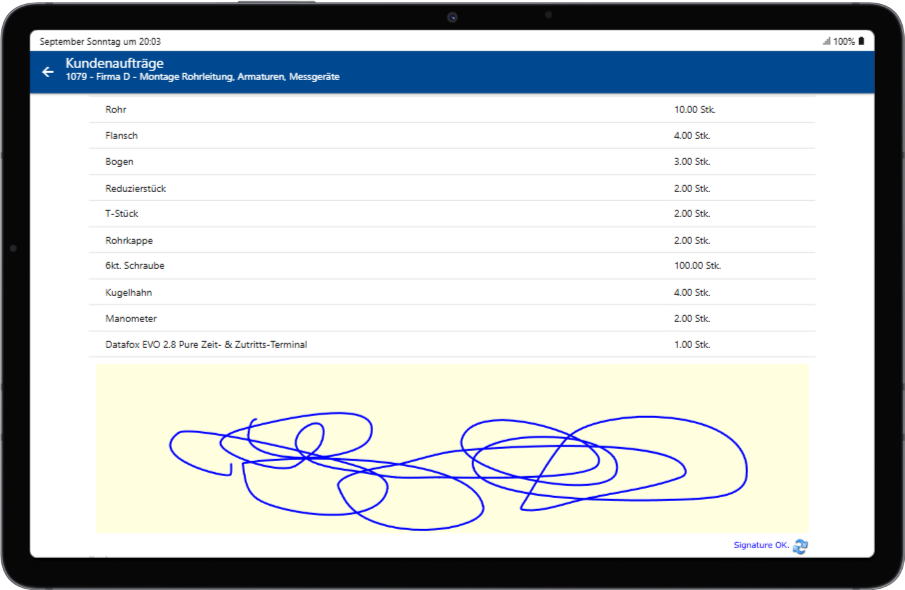The width and height of the screenshot is (905, 590).
Task: Tap the battery icon in status bar
Action: point(861,42)
